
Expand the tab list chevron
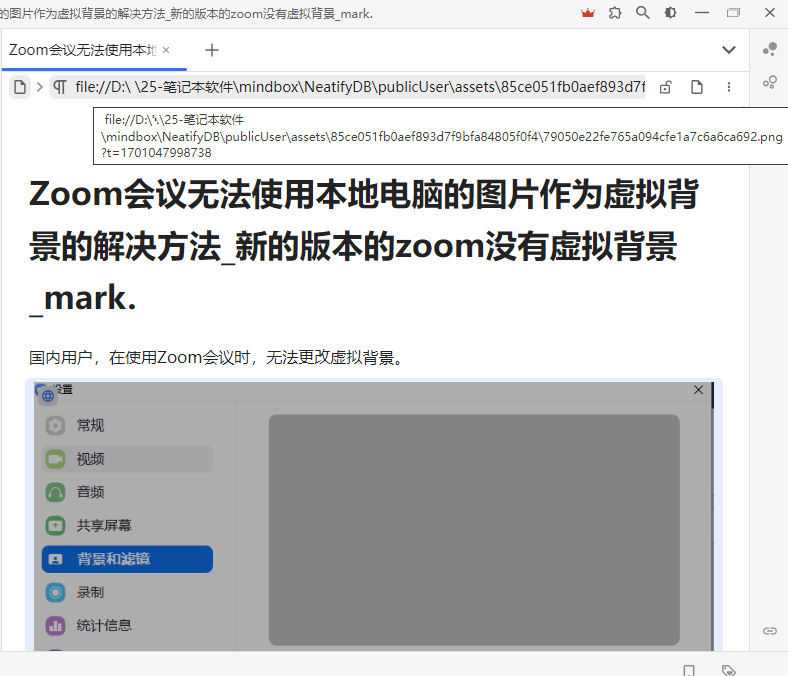[x=729, y=50]
